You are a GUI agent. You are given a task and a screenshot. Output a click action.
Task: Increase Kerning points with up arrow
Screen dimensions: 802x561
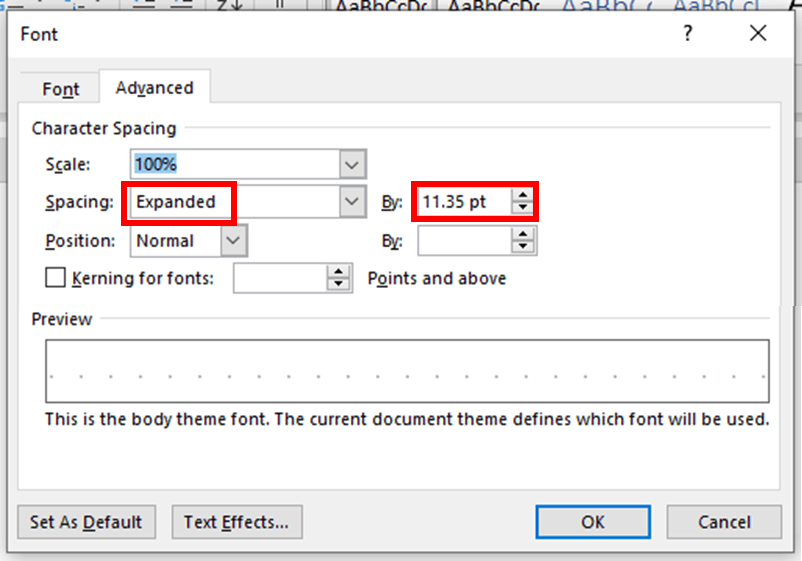tap(340, 272)
